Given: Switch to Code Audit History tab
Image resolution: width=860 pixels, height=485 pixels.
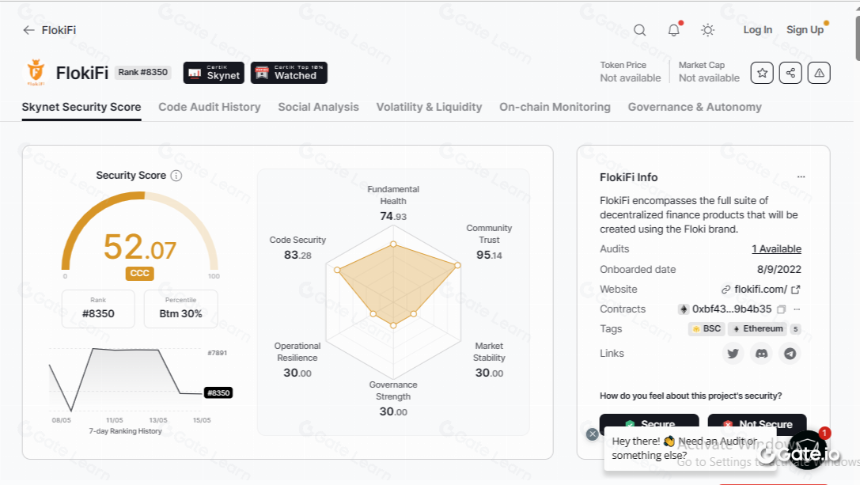Looking at the screenshot, I should pyautogui.click(x=210, y=107).
